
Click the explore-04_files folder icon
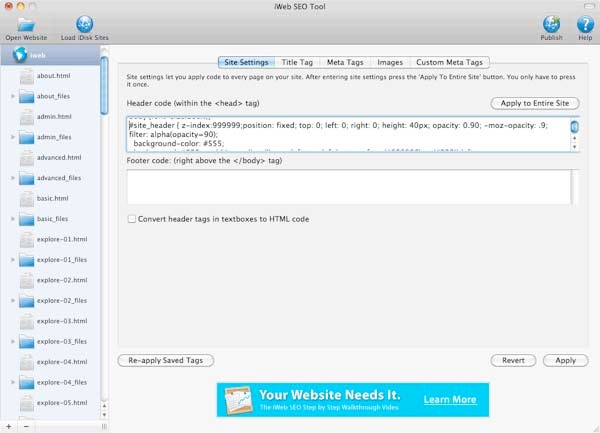point(27,383)
